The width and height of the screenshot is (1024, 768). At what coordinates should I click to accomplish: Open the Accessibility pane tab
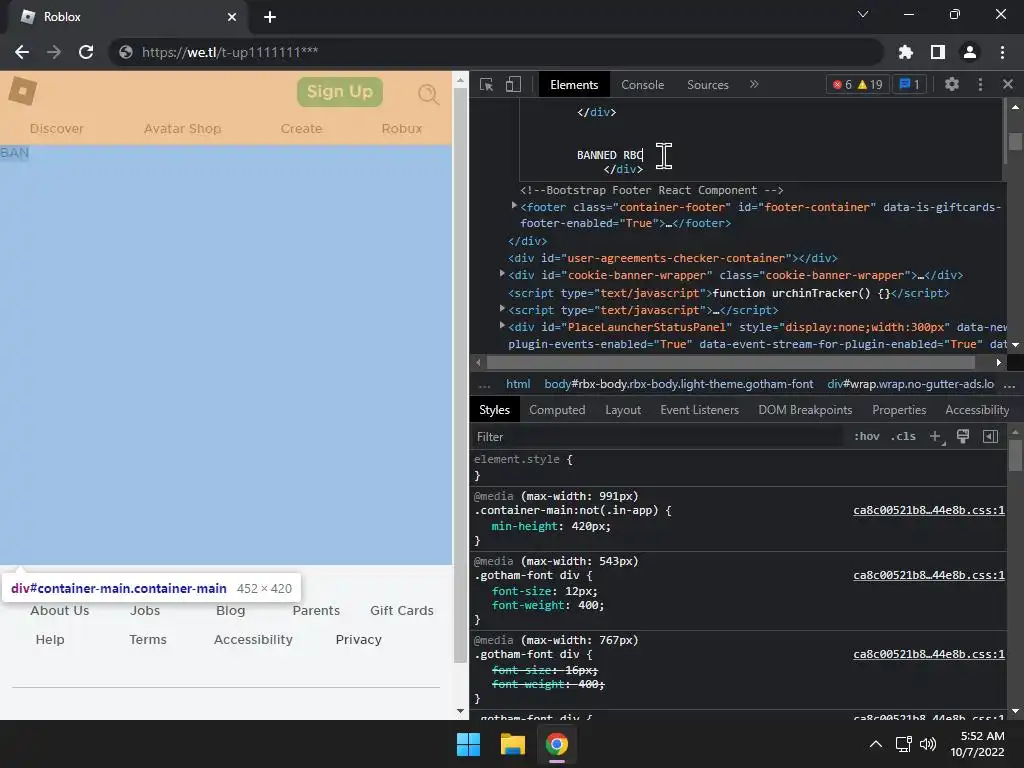coord(977,410)
